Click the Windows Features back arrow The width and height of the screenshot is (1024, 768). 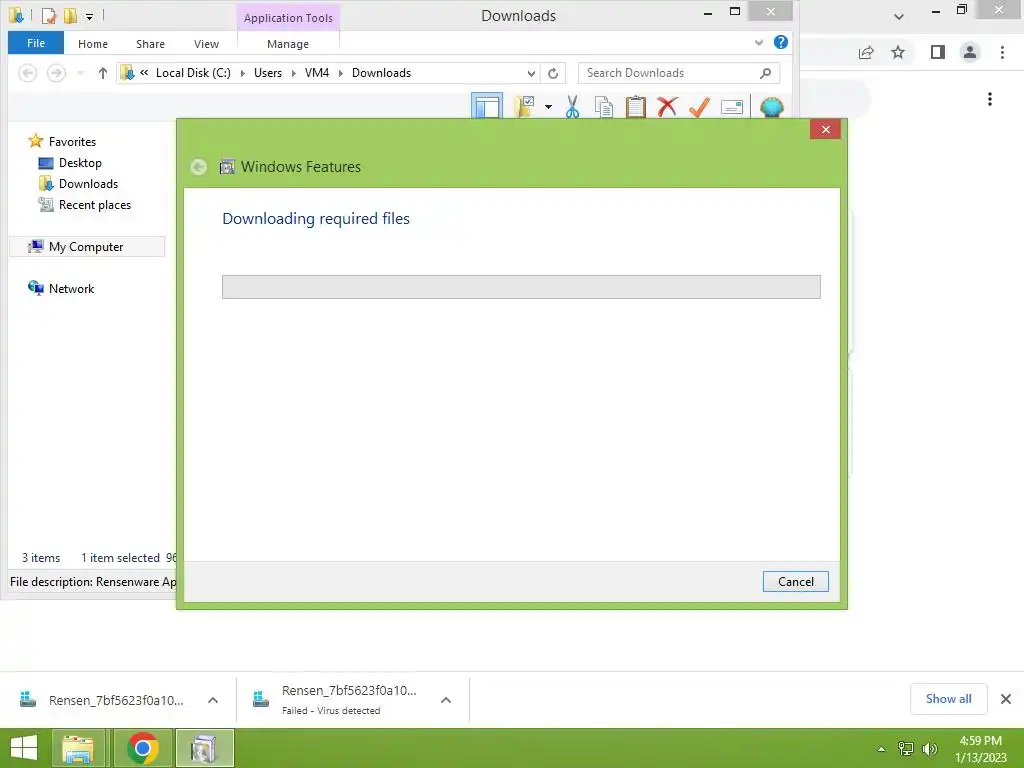199,167
